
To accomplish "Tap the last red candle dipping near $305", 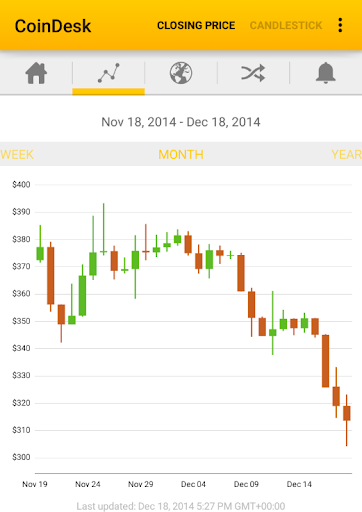I will [347, 420].
